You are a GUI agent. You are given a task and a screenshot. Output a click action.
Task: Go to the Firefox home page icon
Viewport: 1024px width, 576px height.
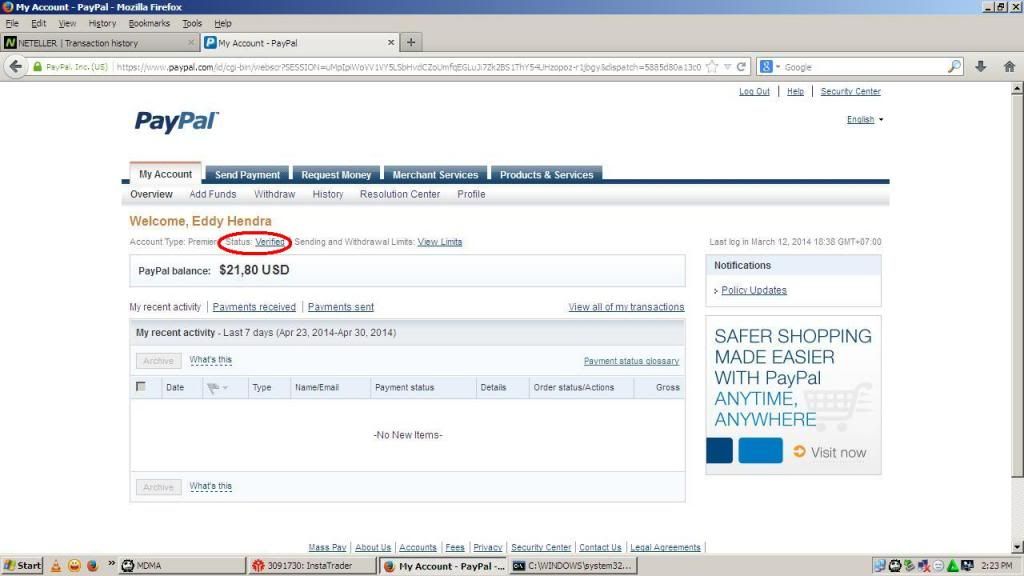click(x=1009, y=67)
